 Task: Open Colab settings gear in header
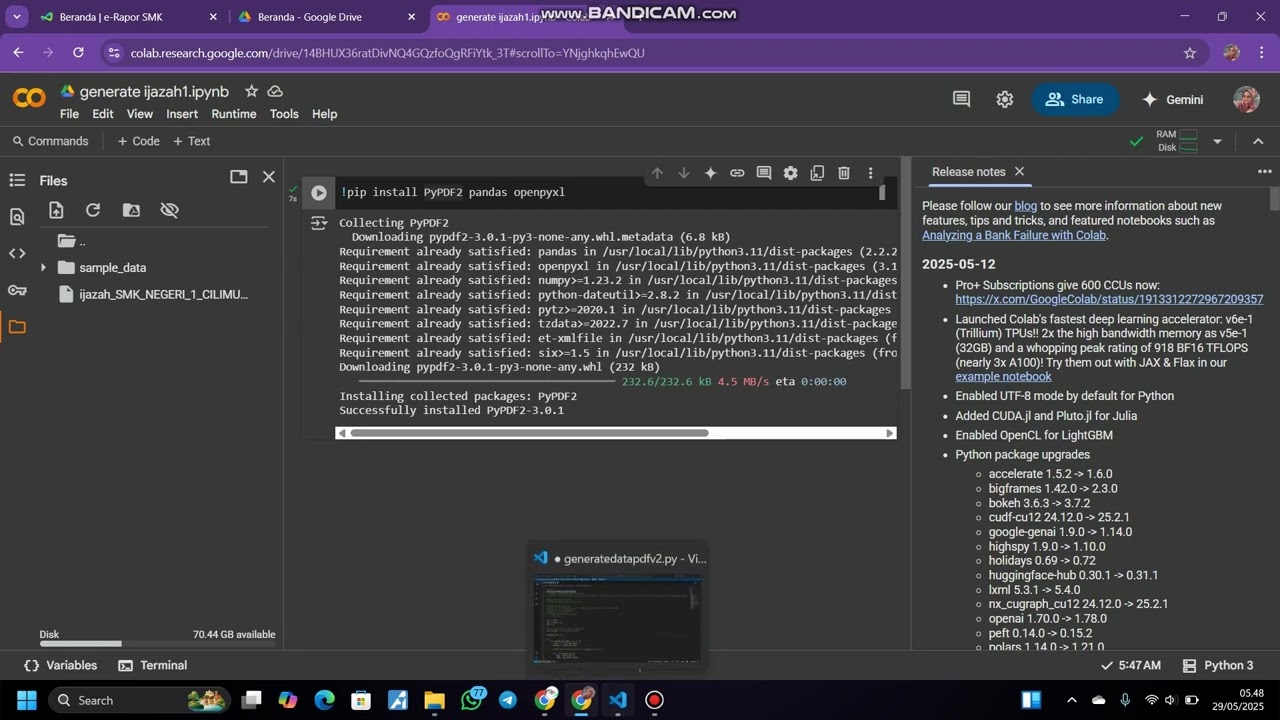click(1005, 99)
